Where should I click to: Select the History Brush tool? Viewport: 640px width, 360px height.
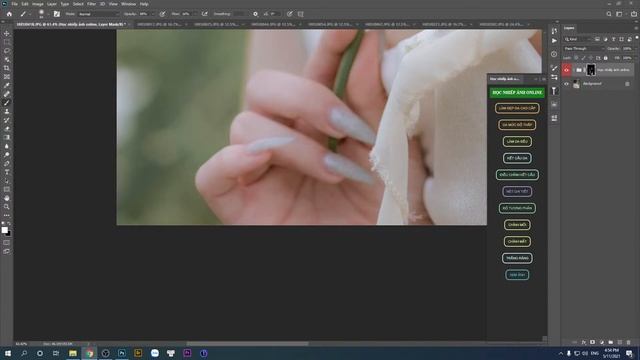pos(7,120)
